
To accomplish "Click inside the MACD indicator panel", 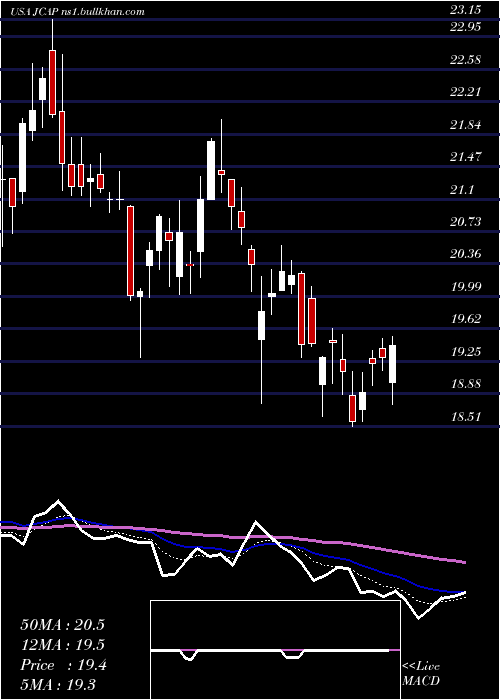I will coord(275,650).
